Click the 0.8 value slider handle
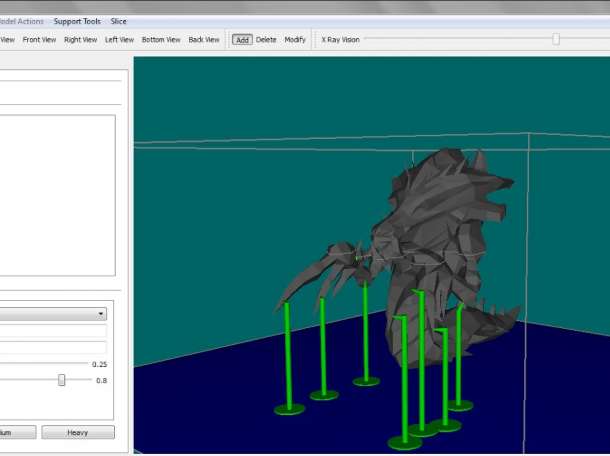 (x=61, y=380)
